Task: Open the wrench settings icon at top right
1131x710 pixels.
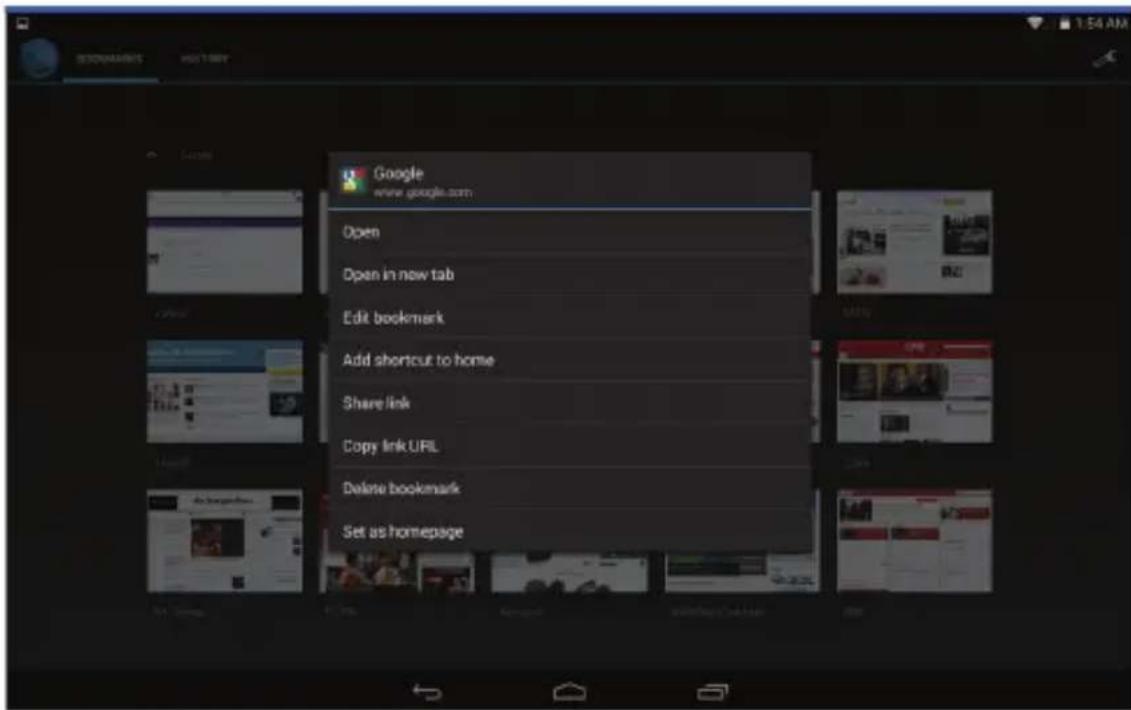Action: click(x=1104, y=58)
